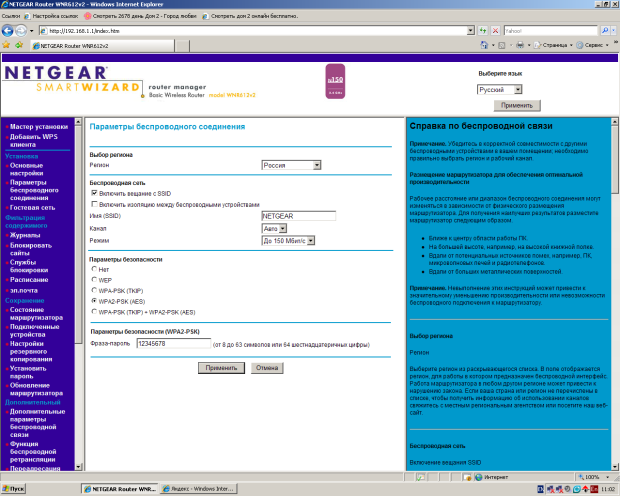Open the language dropdown showing Русский
620x496 pixels.
pos(500,90)
